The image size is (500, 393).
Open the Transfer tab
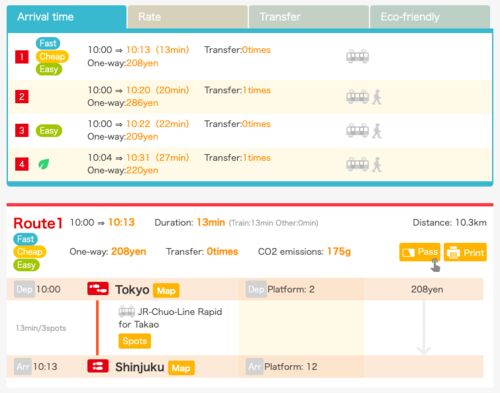pyautogui.click(x=309, y=17)
